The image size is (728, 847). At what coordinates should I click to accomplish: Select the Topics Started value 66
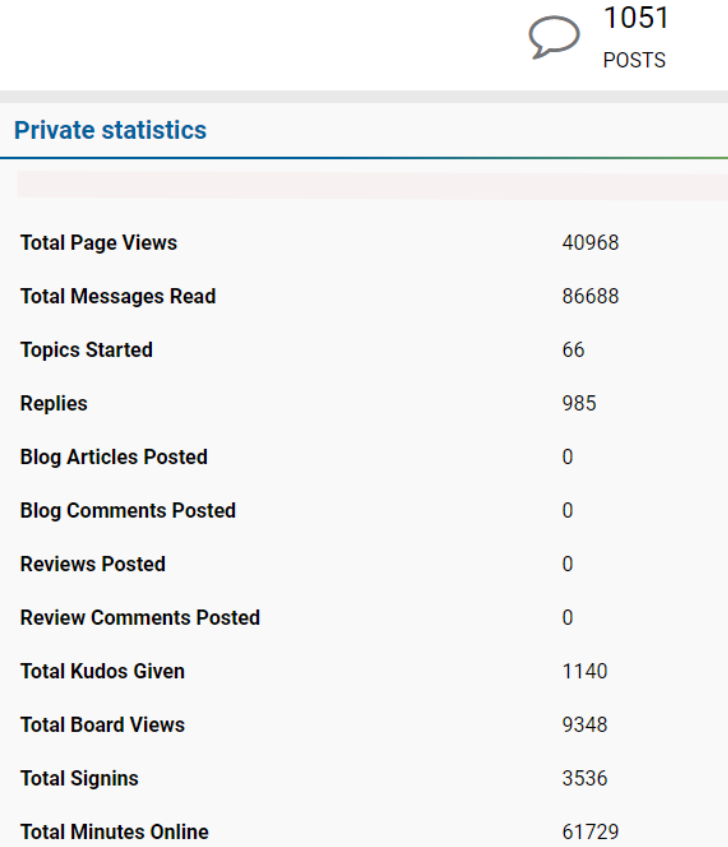(x=573, y=349)
